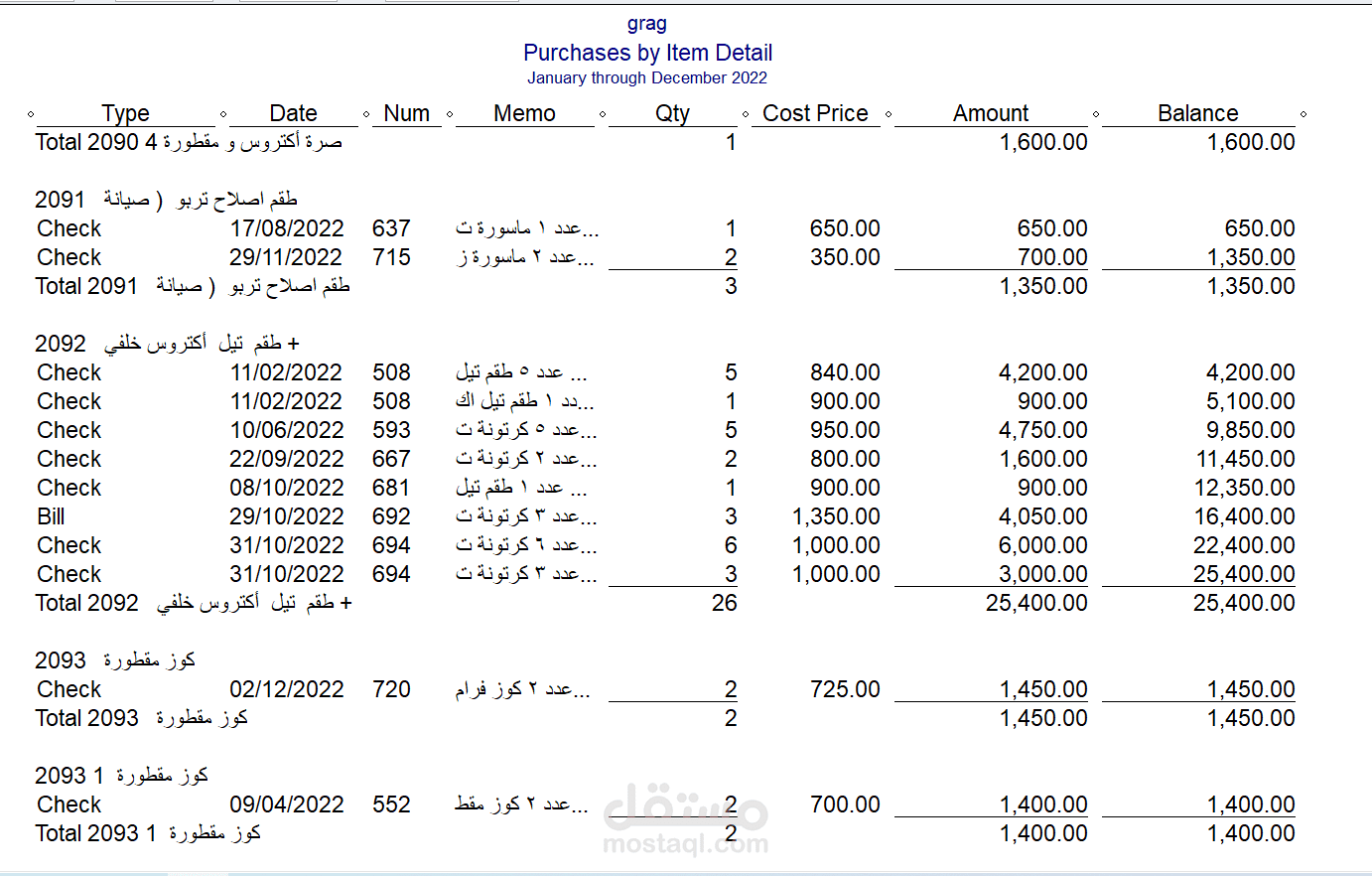The width and height of the screenshot is (1372, 876).
Task: Select the date 10/06/2022
Action: tap(287, 430)
